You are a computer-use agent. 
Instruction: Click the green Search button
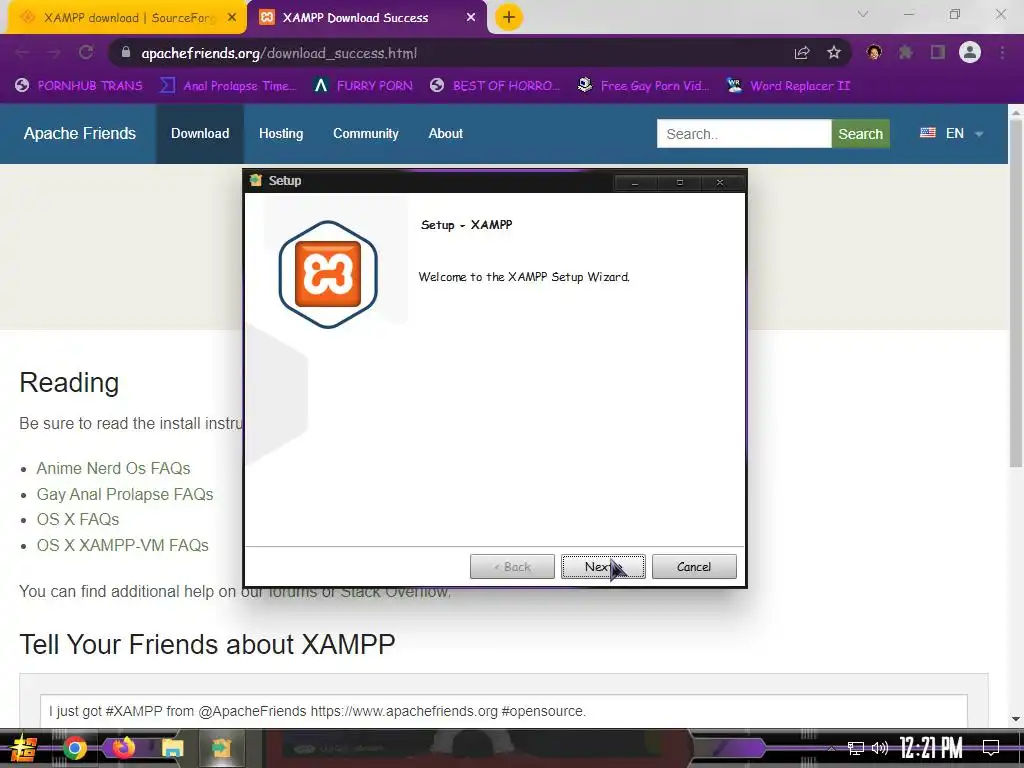tap(860, 134)
